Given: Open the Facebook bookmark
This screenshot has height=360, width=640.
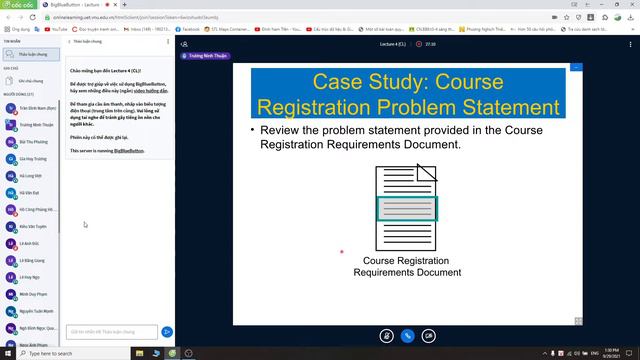Looking at the screenshot, I should [x=188, y=29].
